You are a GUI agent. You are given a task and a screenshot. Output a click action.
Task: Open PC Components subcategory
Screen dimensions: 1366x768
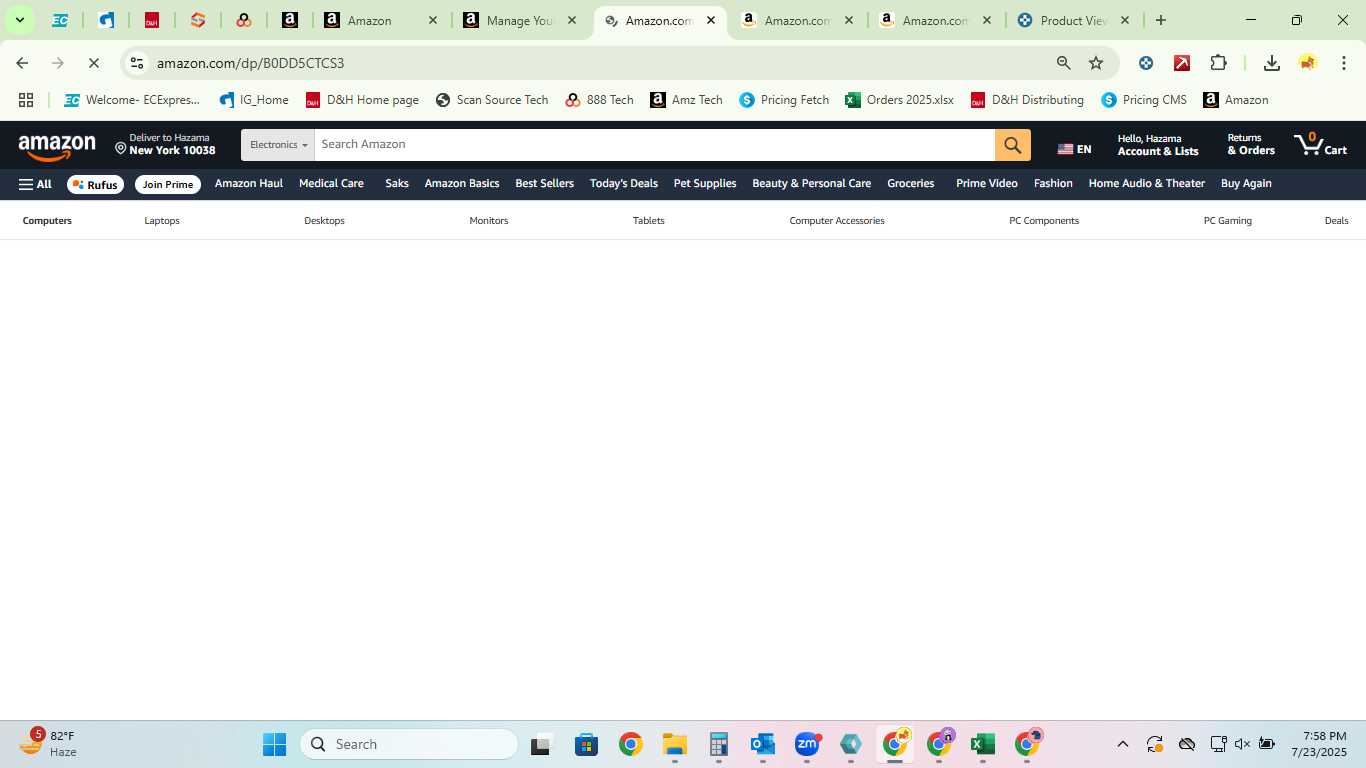click(1044, 221)
